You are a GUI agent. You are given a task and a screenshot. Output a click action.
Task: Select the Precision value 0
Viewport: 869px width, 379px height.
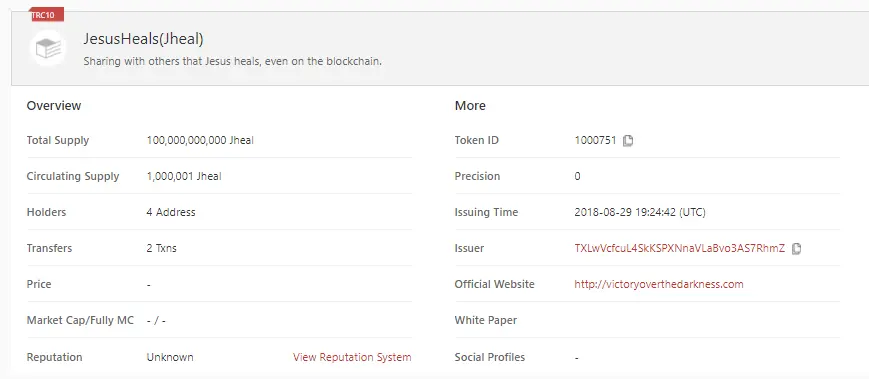tap(577, 177)
